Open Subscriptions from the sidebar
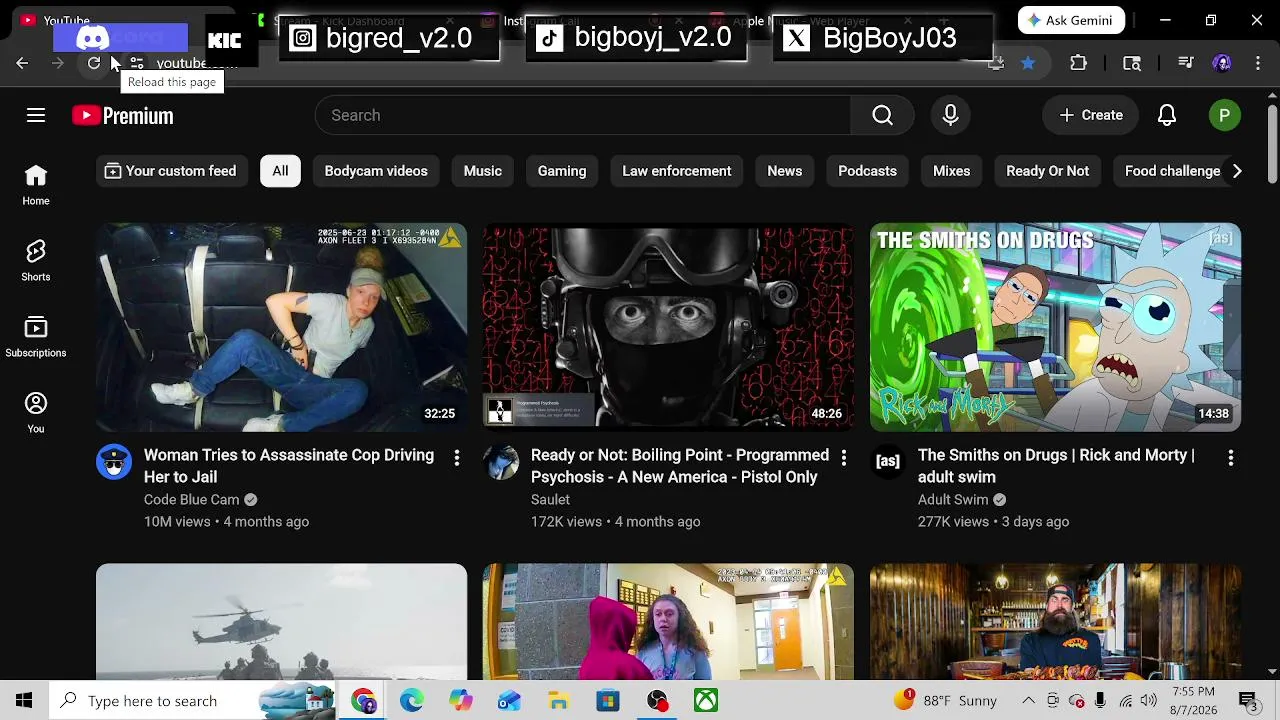 pyautogui.click(x=36, y=338)
